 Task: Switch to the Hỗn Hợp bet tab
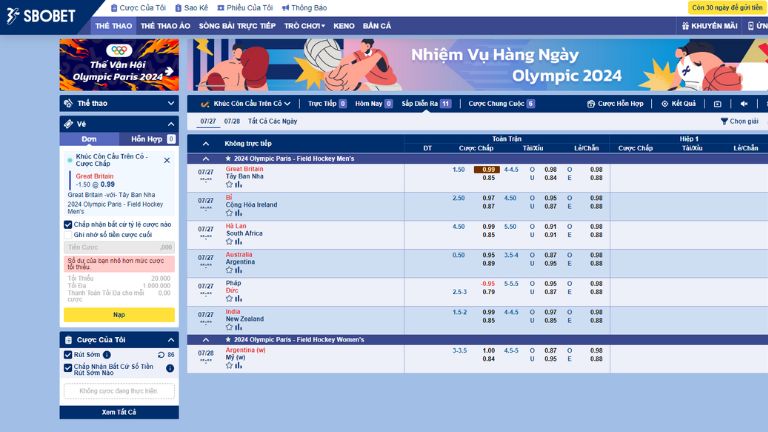tap(148, 139)
